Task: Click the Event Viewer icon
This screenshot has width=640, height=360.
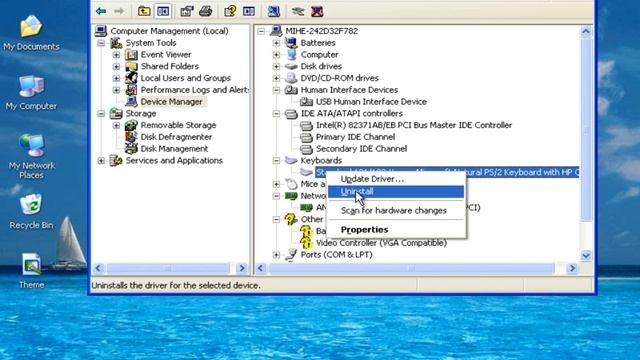Action: point(131,54)
